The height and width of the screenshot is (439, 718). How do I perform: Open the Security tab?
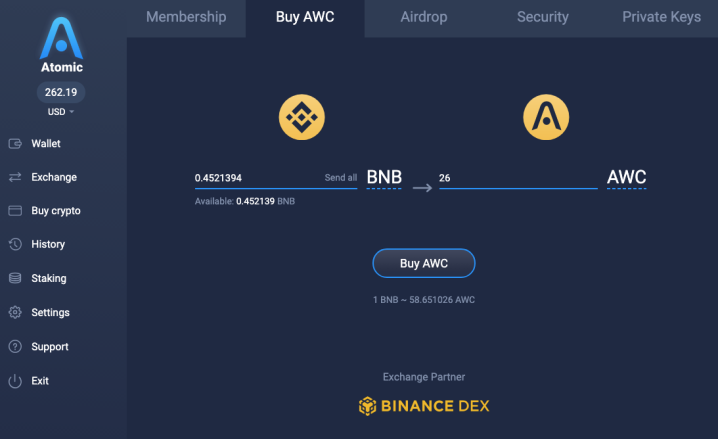click(x=543, y=17)
